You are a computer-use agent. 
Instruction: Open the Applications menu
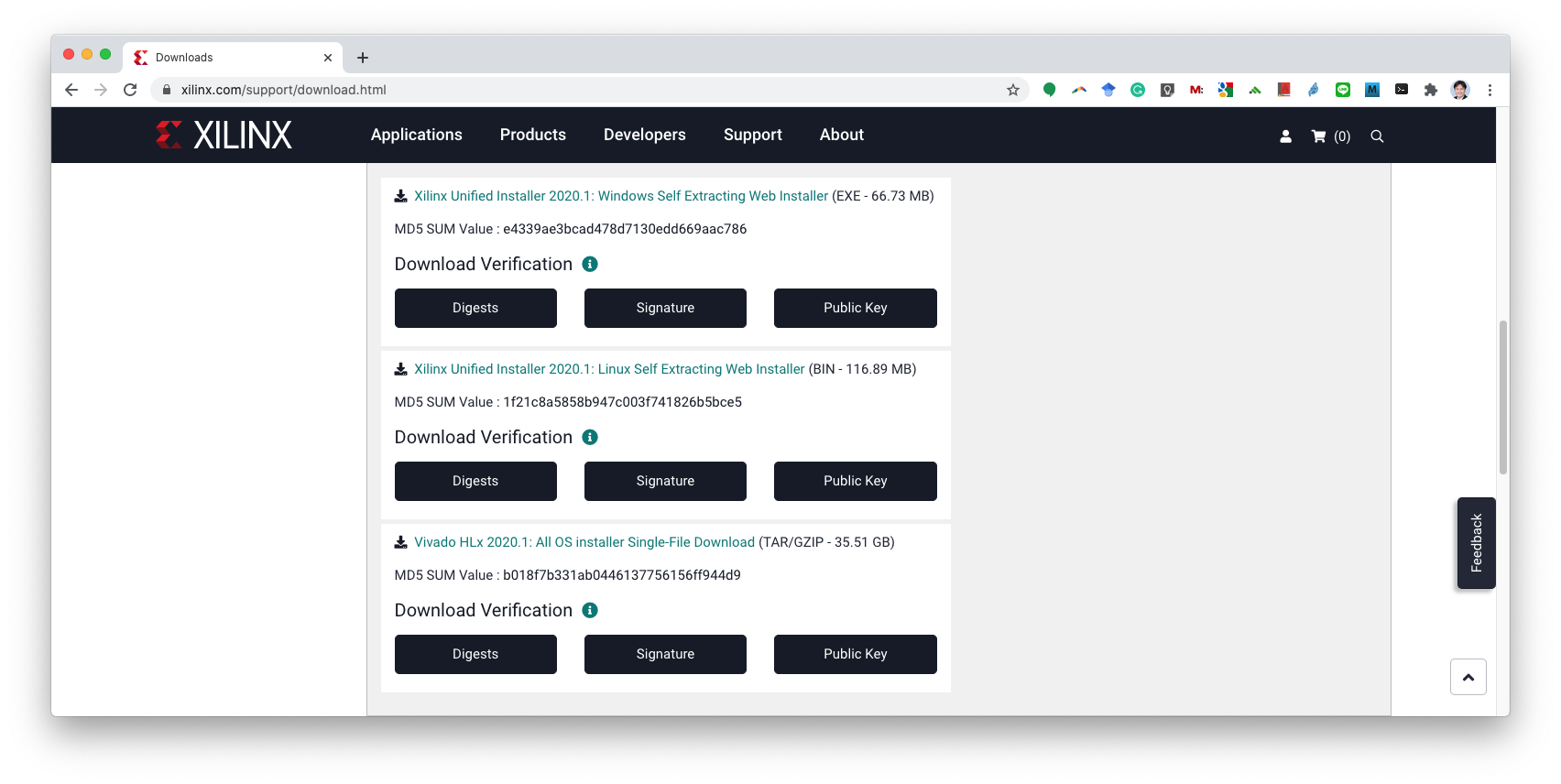point(417,135)
